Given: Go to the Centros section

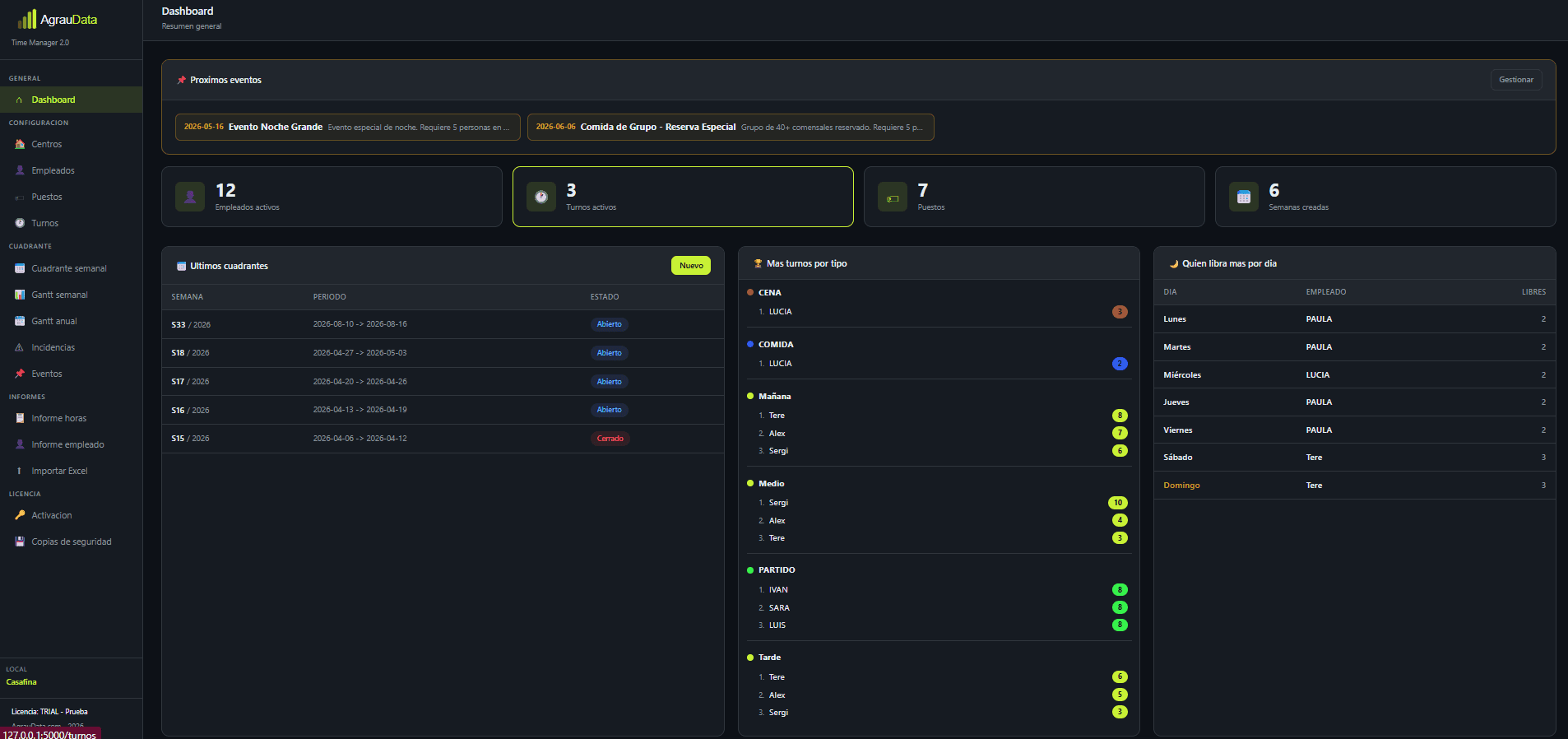Looking at the screenshot, I should pyautogui.click(x=71, y=144).
